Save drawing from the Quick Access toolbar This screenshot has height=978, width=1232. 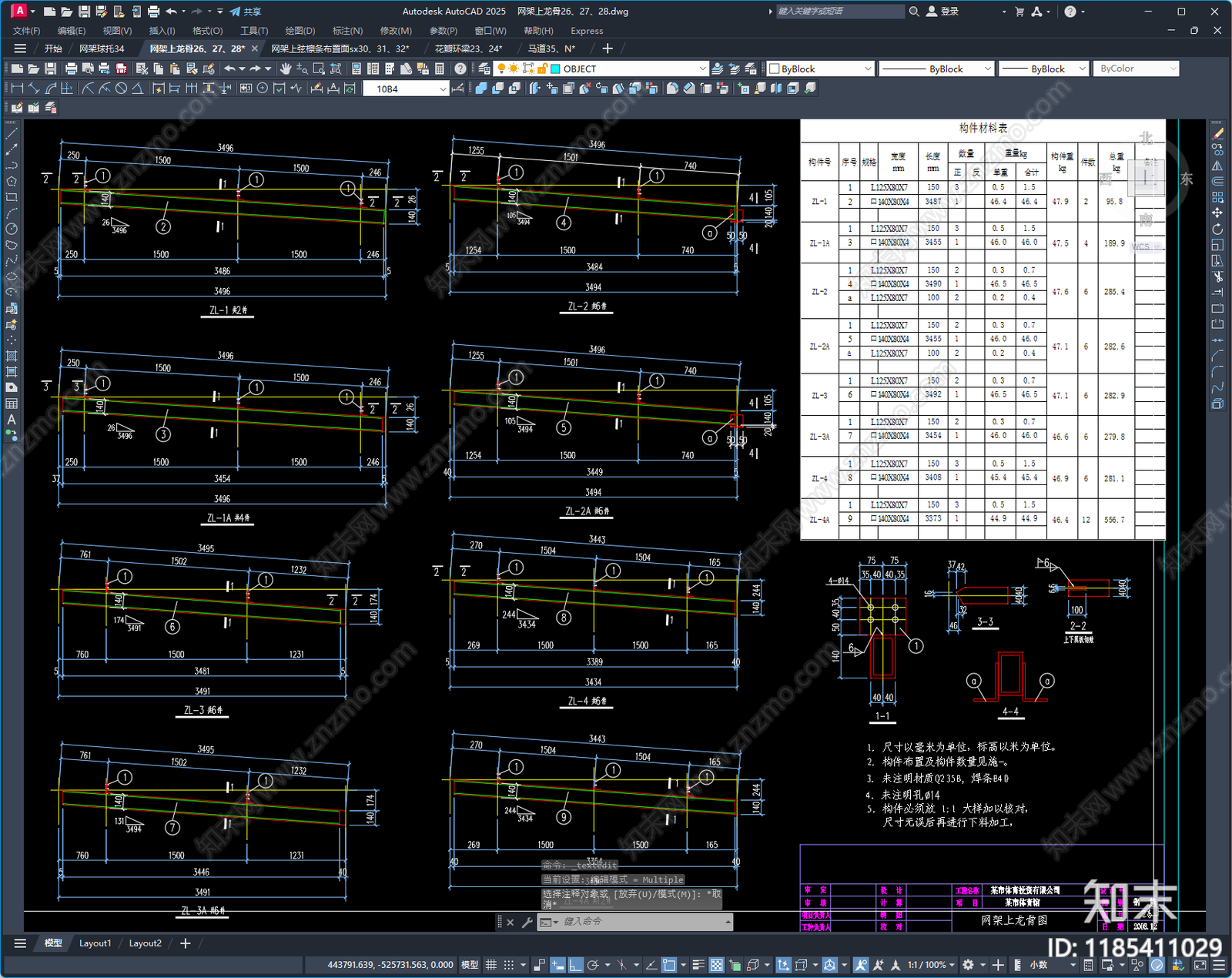pyautogui.click(x=84, y=12)
